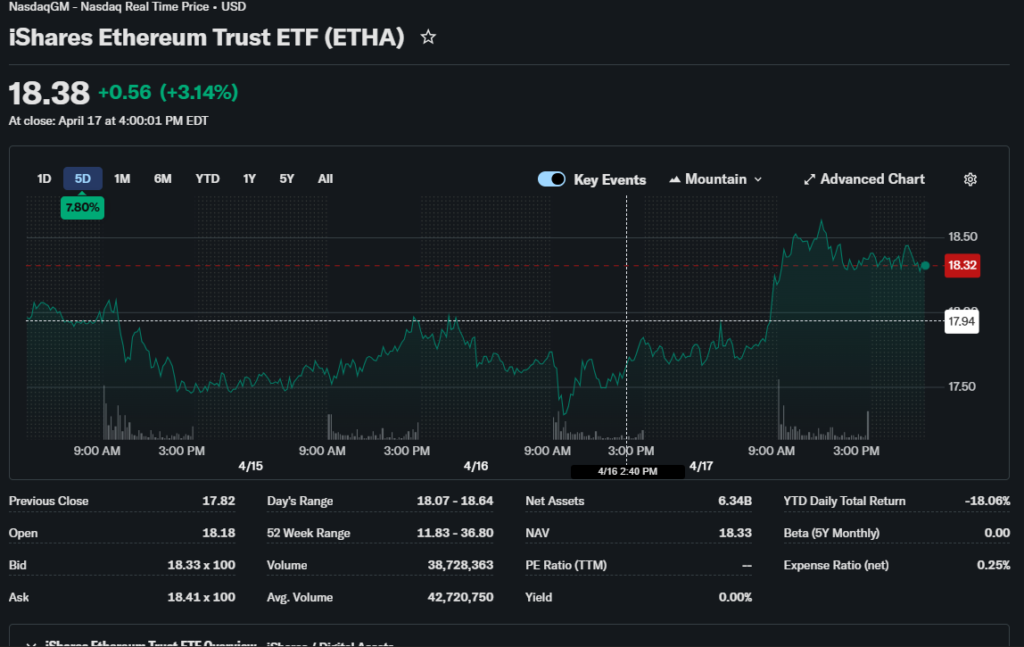Click the white 17.94 crosshair price label

(962, 321)
